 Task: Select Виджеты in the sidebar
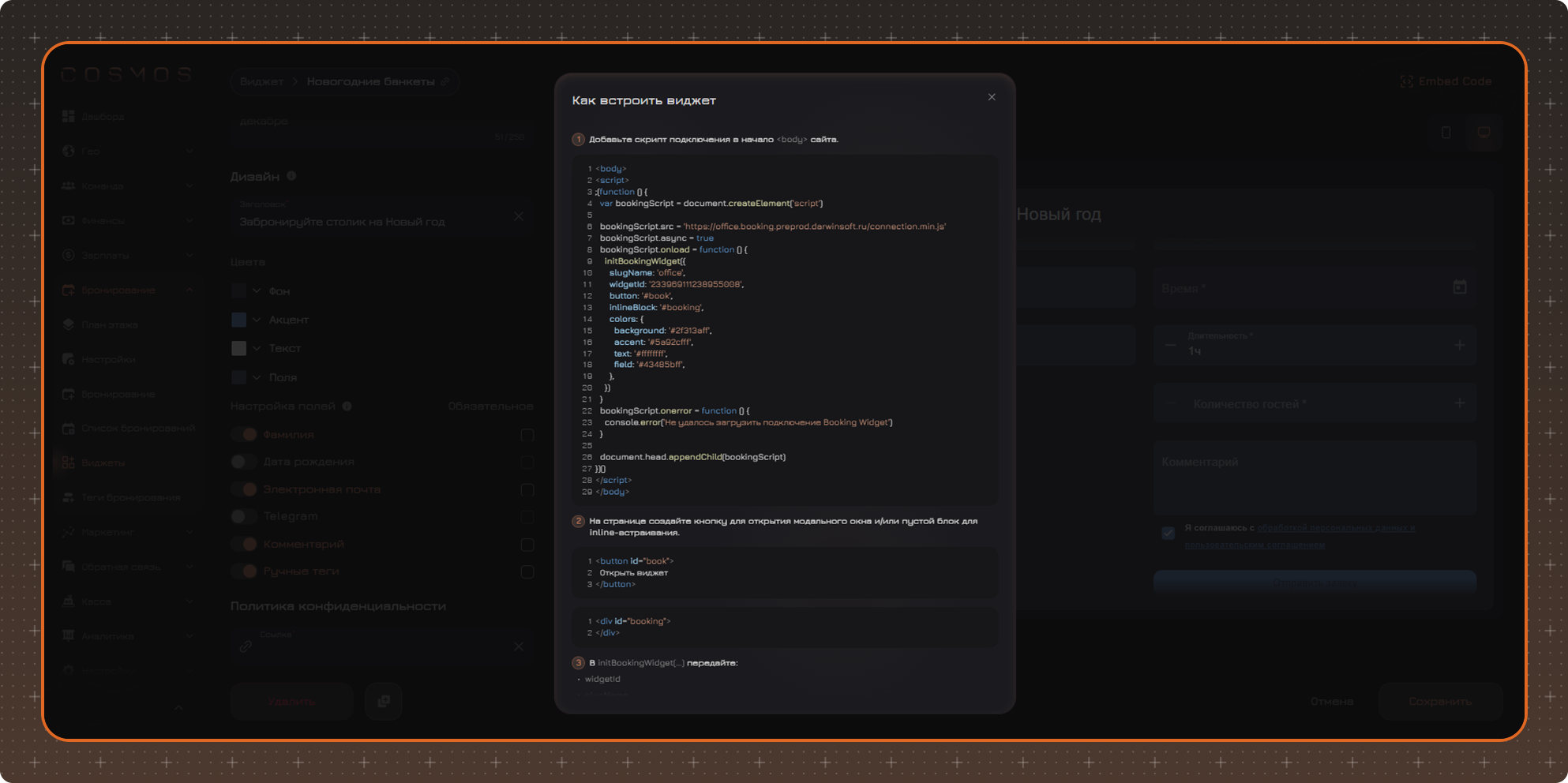pyautogui.click(x=93, y=463)
